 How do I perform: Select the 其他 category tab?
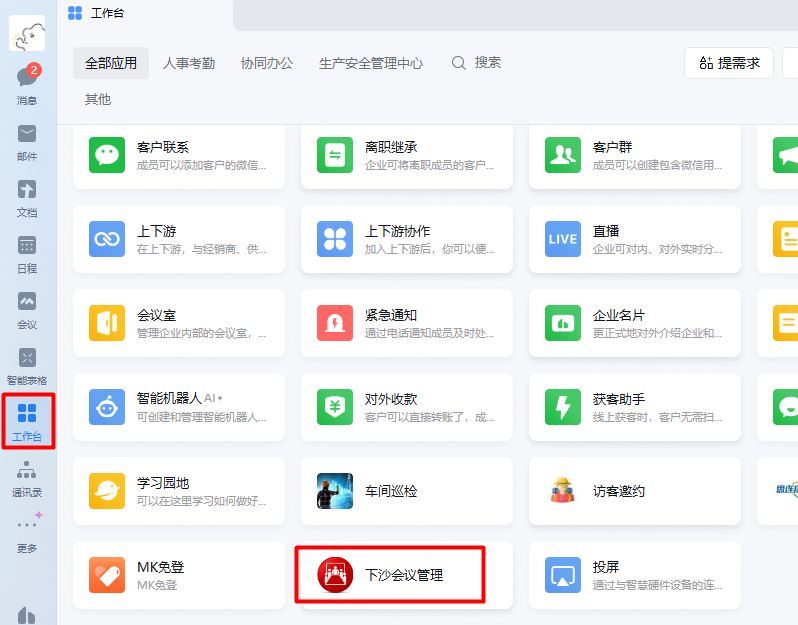tap(98, 100)
